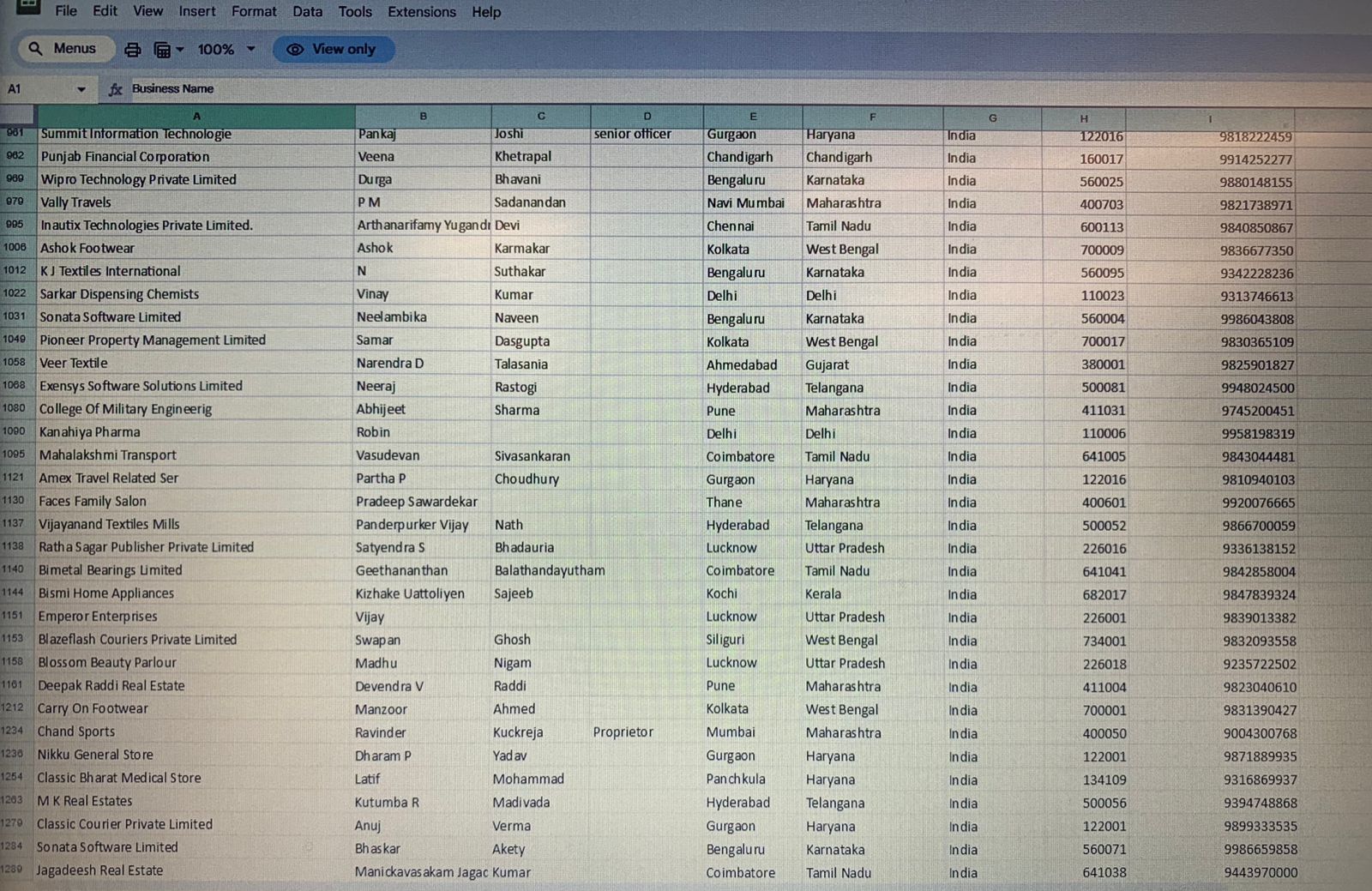Click cell Kerala
This screenshot has height=891, width=1372.
[823, 593]
